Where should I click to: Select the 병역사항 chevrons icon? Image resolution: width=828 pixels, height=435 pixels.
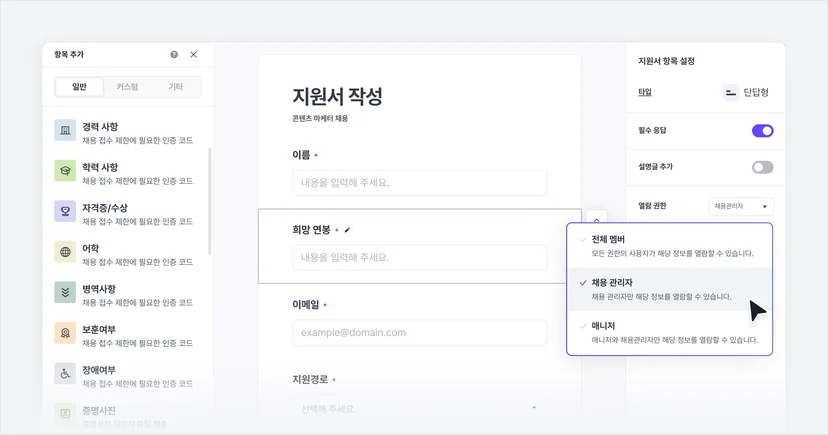[x=65, y=293]
